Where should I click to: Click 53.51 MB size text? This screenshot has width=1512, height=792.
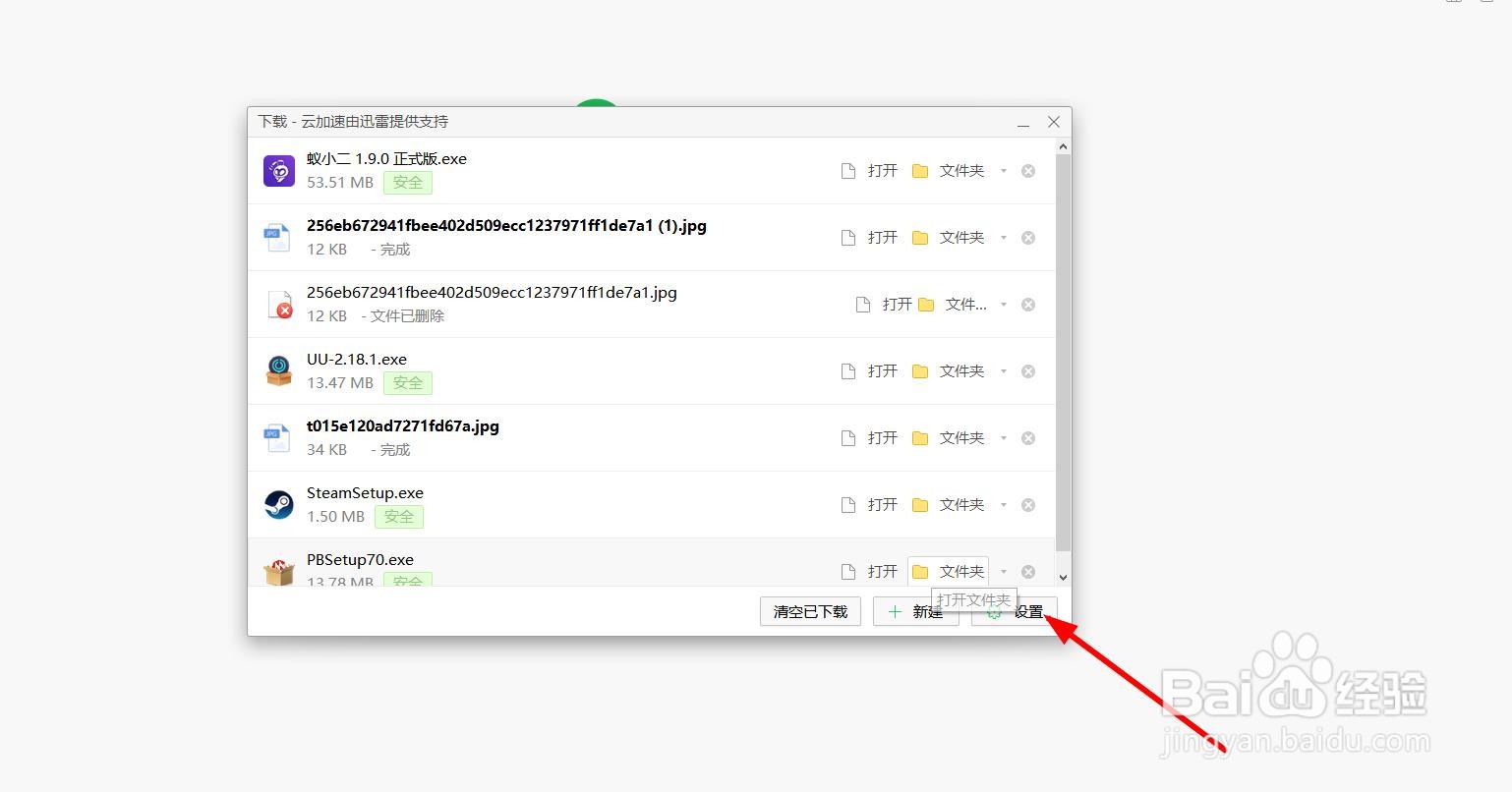340,183
